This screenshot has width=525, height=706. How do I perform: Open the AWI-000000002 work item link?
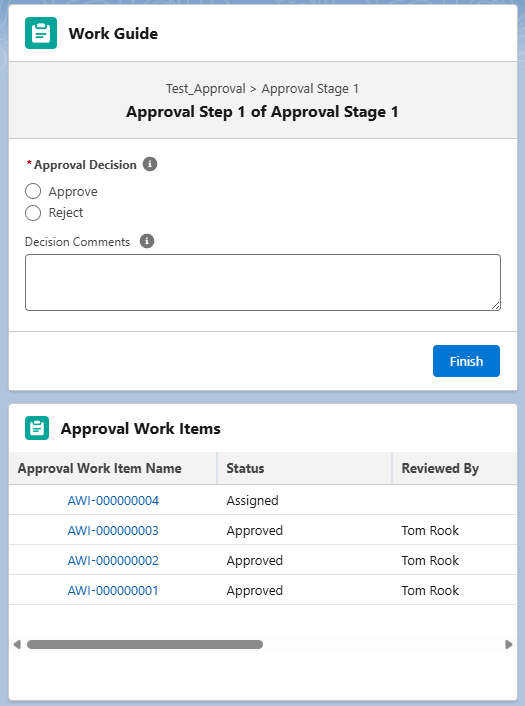(113, 561)
